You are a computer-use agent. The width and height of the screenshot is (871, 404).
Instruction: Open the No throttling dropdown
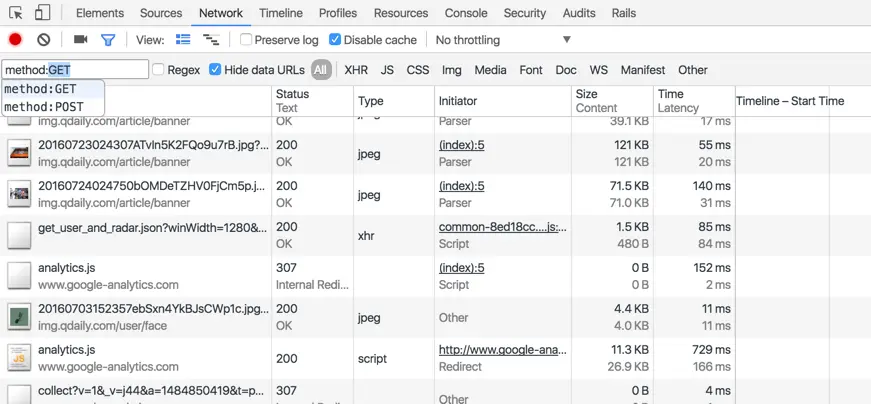(x=503, y=40)
